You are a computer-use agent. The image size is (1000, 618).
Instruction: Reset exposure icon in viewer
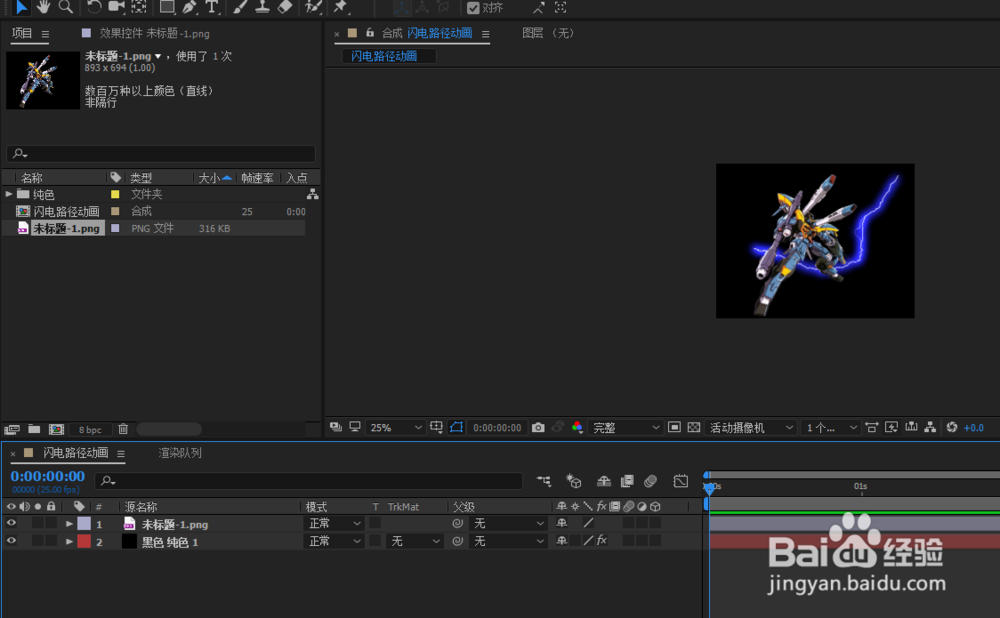point(952,427)
